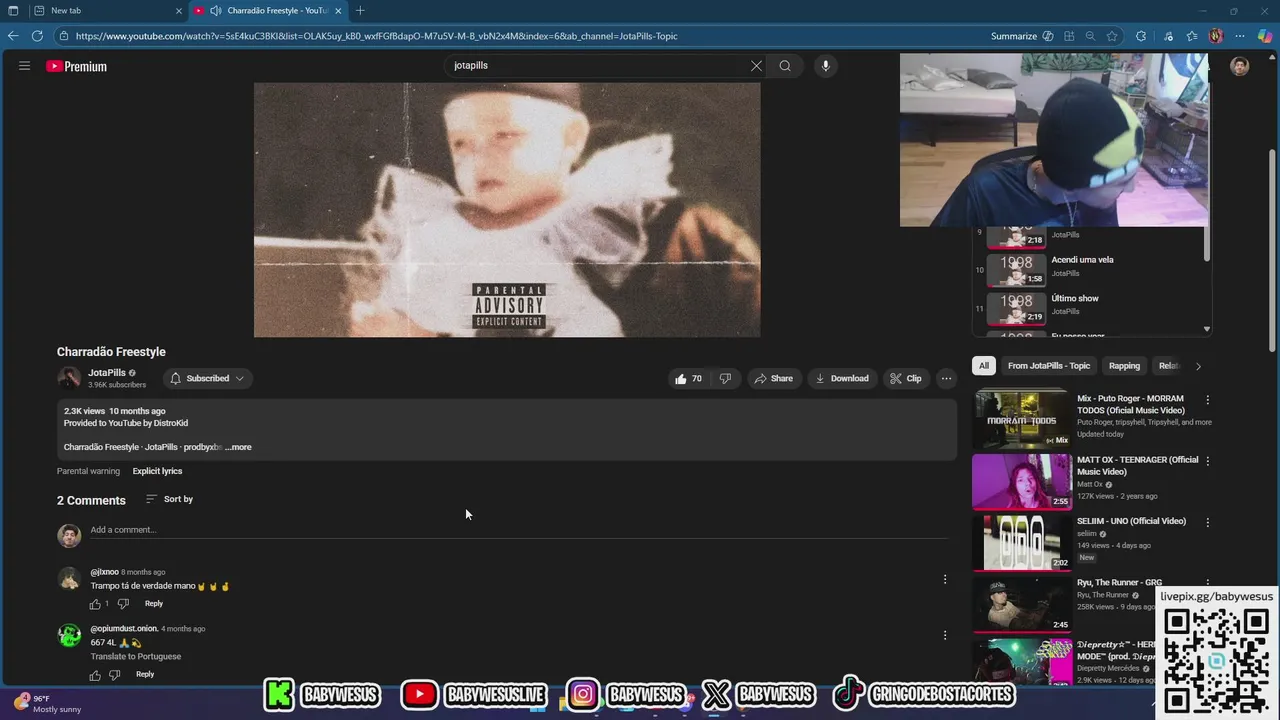Image resolution: width=1280 pixels, height=720 pixels.
Task: Close the Charradão Freestyle browser tab
Action: coord(338,11)
